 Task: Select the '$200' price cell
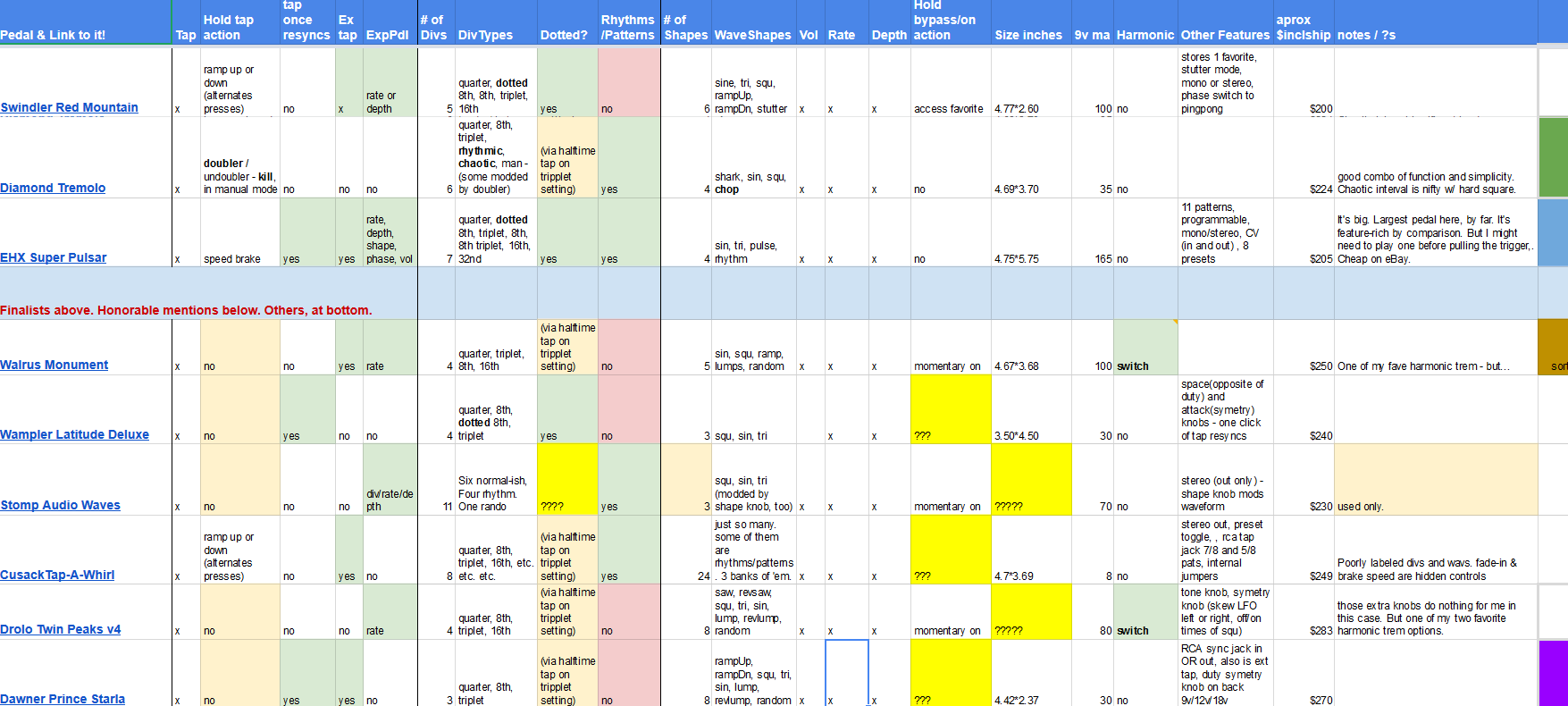[1304, 82]
